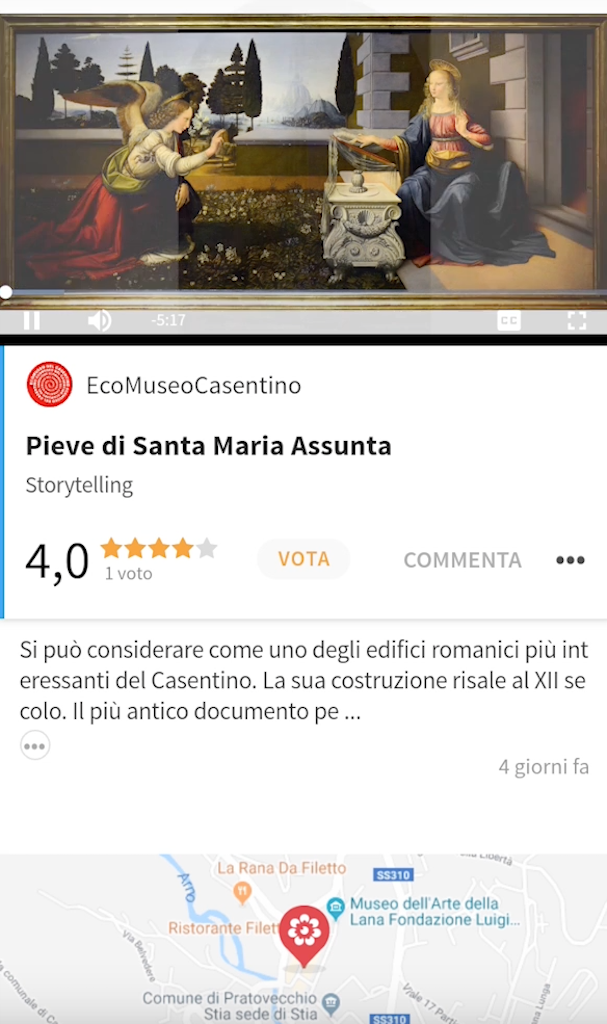Click the VOTA button
Image resolution: width=607 pixels, height=1024 pixels.
[x=303, y=559]
